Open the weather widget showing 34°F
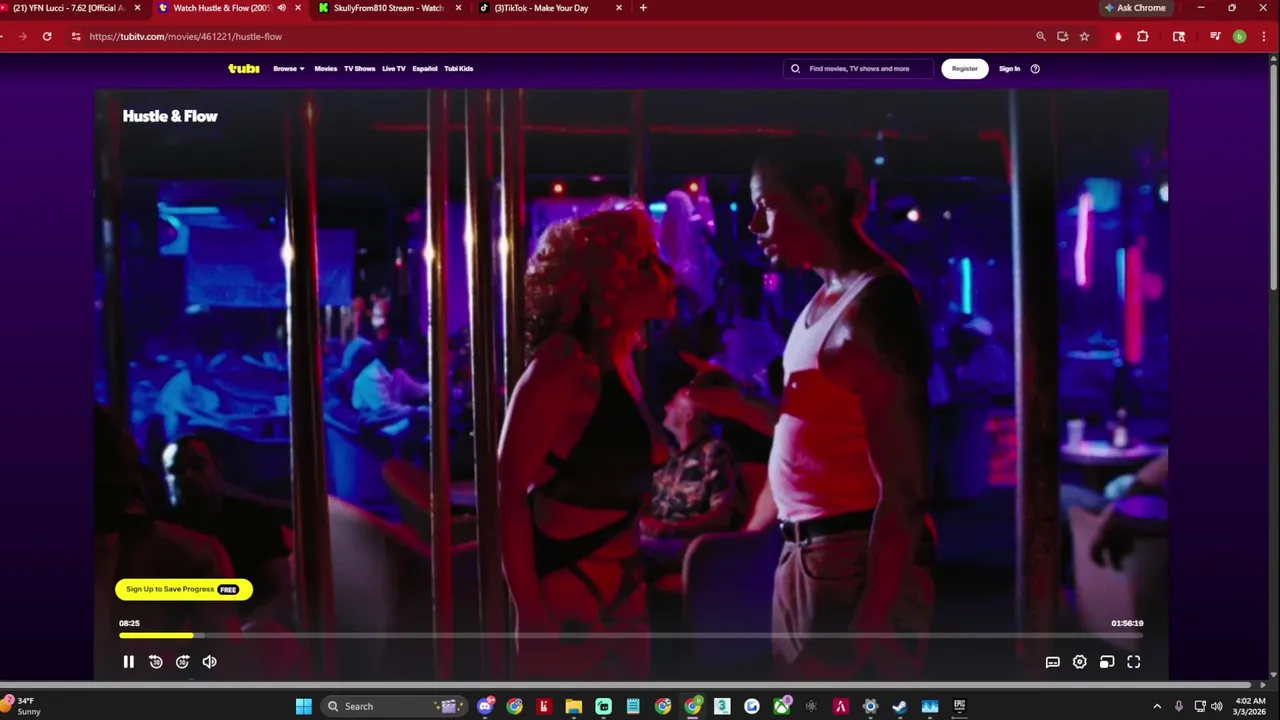This screenshot has width=1280, height=720. pos(23,706)
